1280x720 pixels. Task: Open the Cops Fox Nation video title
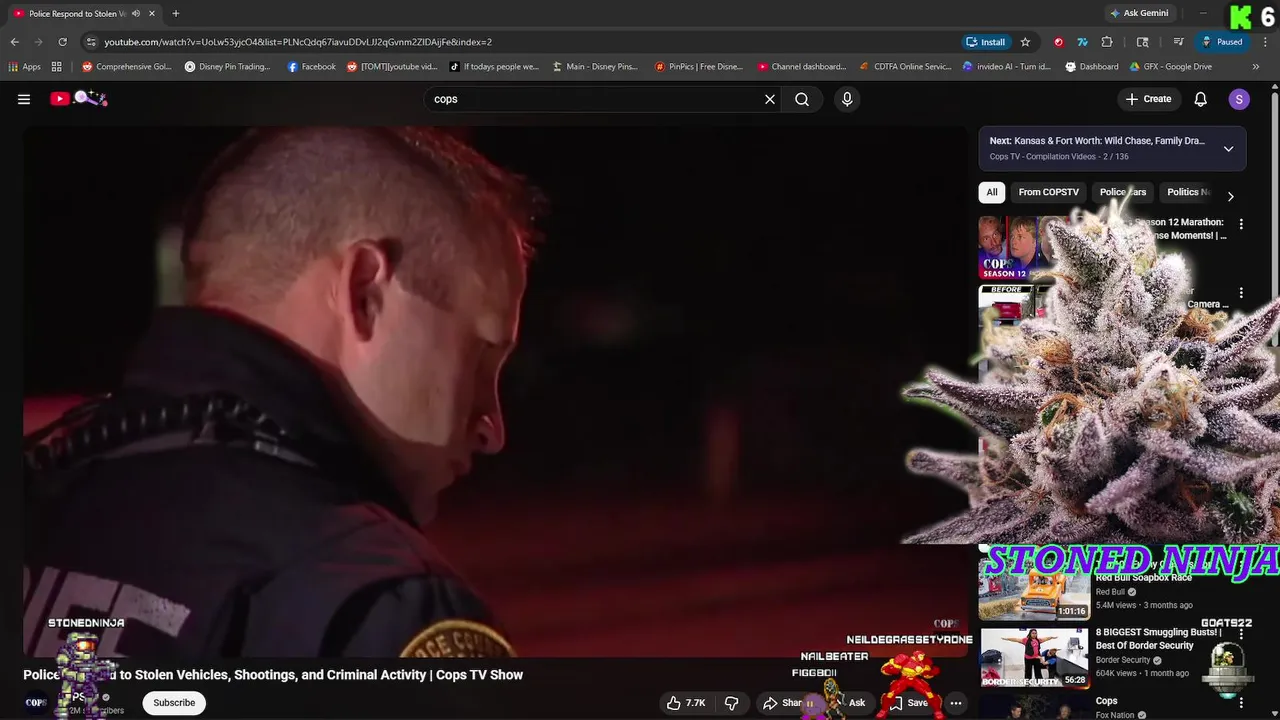pyautogui.click(x=1106, y=701)
